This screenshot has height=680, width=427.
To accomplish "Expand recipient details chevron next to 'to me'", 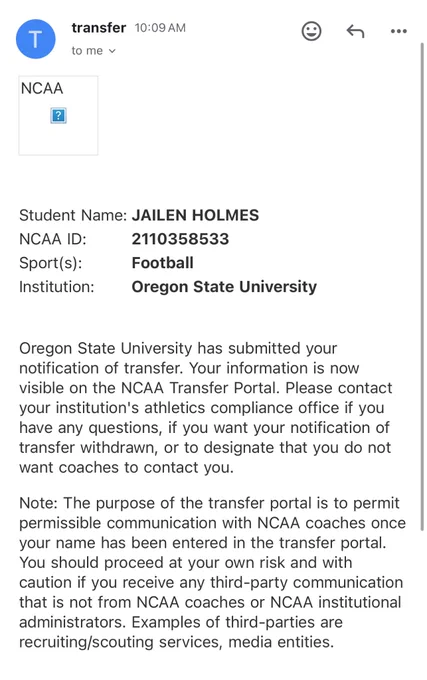I will click(112, 51).
